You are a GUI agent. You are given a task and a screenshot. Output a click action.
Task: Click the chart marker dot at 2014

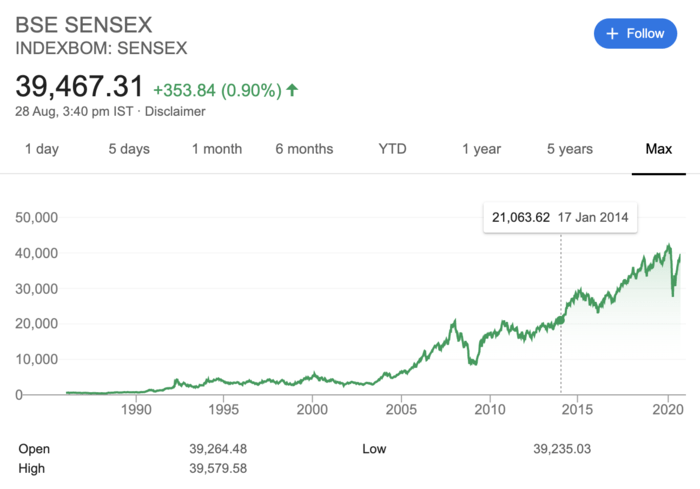click(x=561, y=320)
